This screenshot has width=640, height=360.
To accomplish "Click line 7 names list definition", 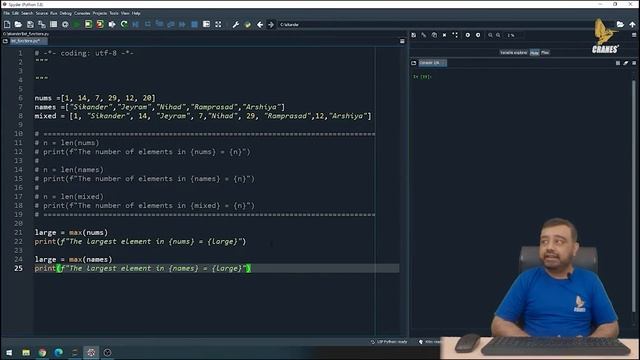I will pyautogui.click(x=160, y=107).
